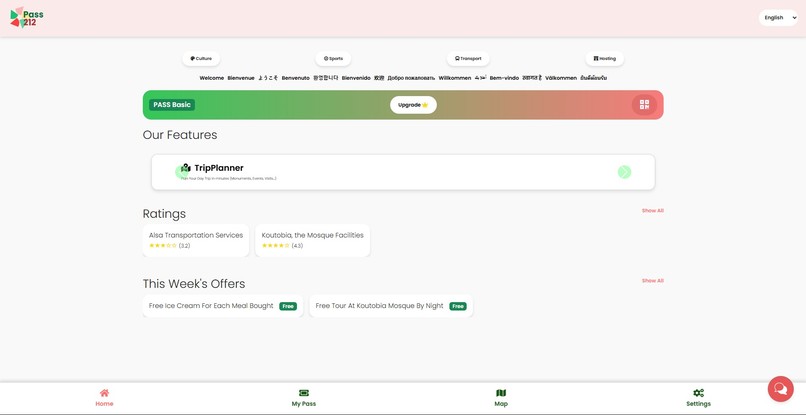Open the Settings tab
Screen dimensions: 806x415
(698, 398)
